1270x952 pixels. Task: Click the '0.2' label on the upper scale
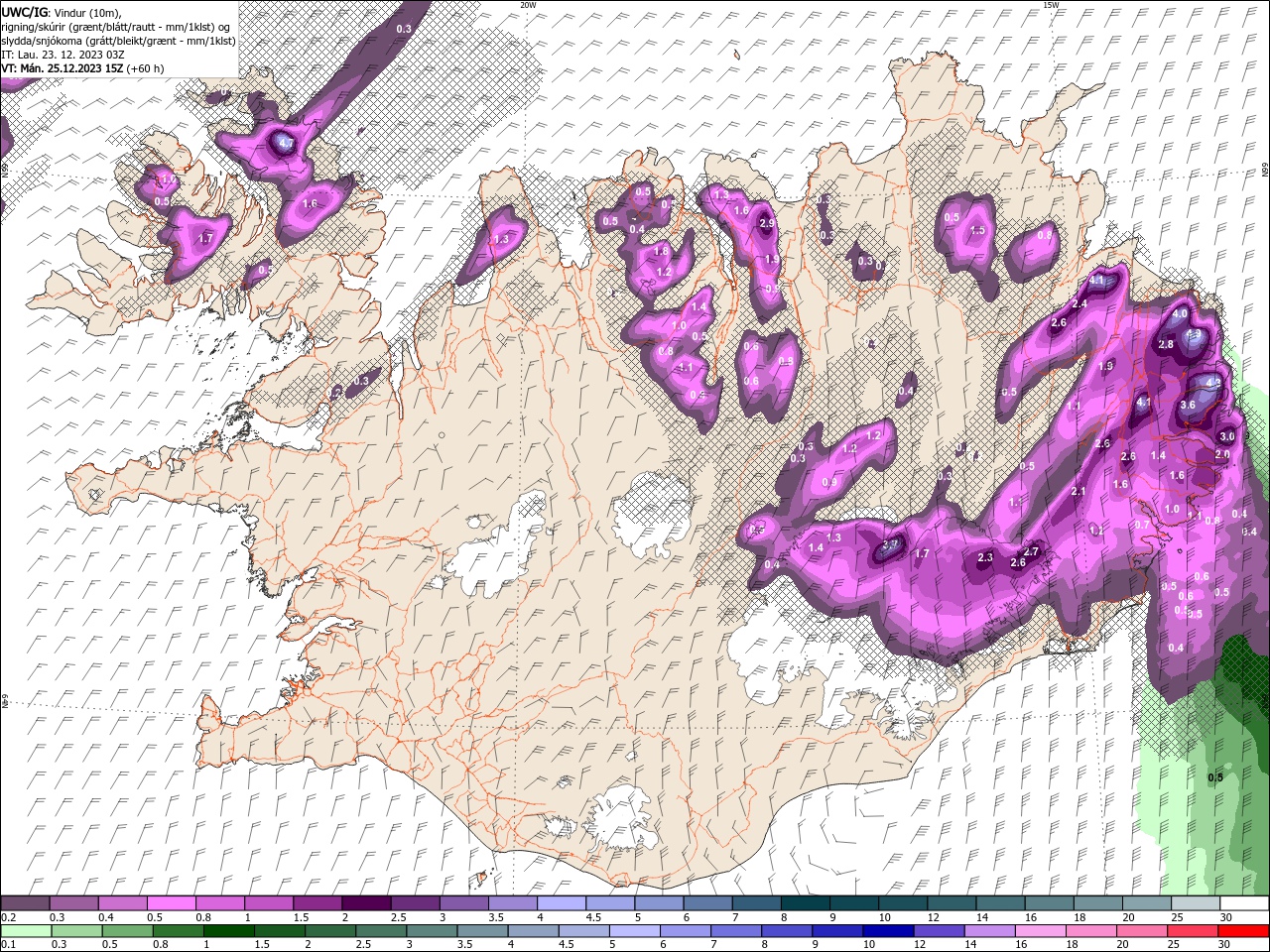click(8, 917)
